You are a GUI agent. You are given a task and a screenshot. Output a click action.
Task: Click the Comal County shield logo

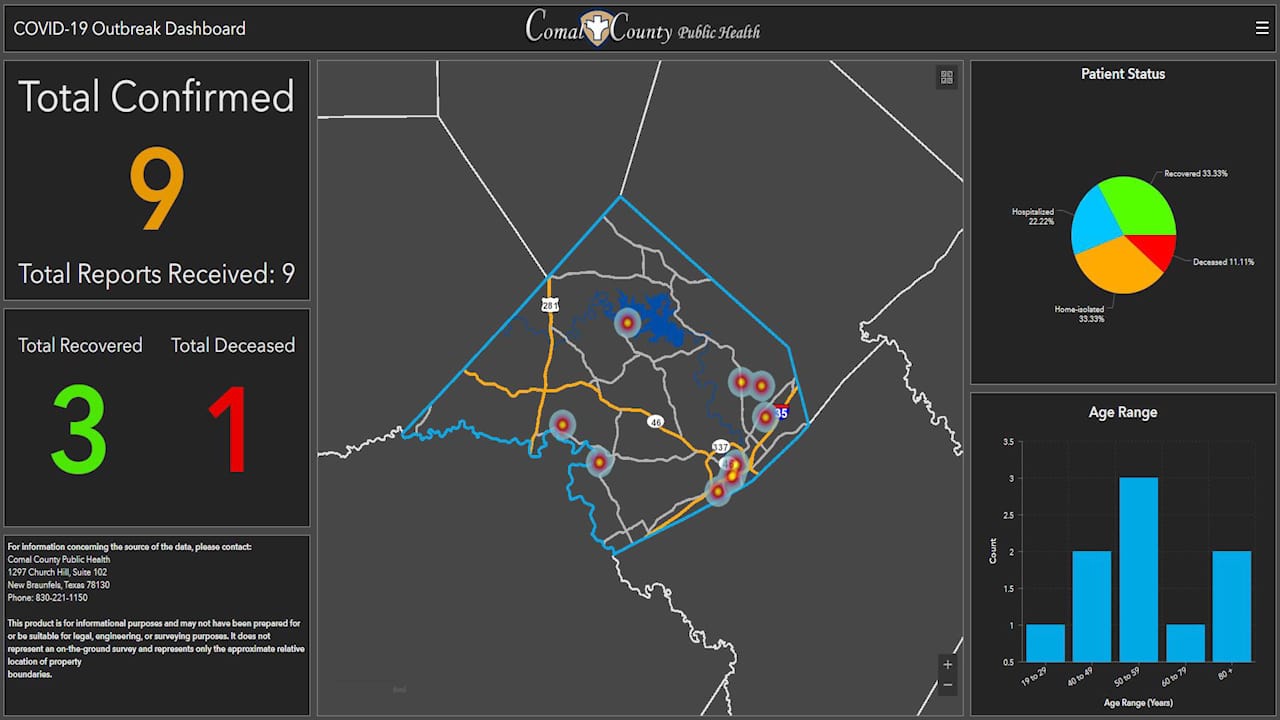(597, 27)
